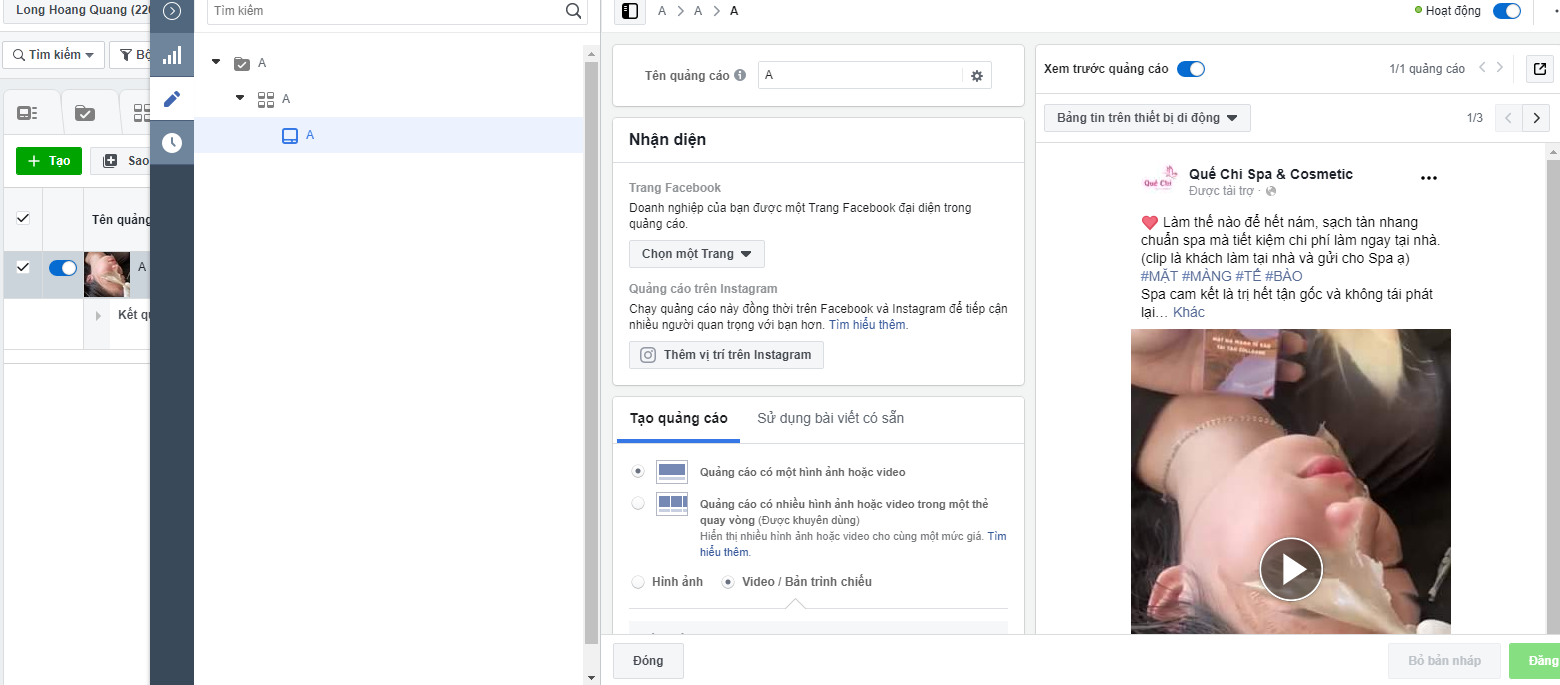Open the Bộ lọc filter button

tap(130, 55)
